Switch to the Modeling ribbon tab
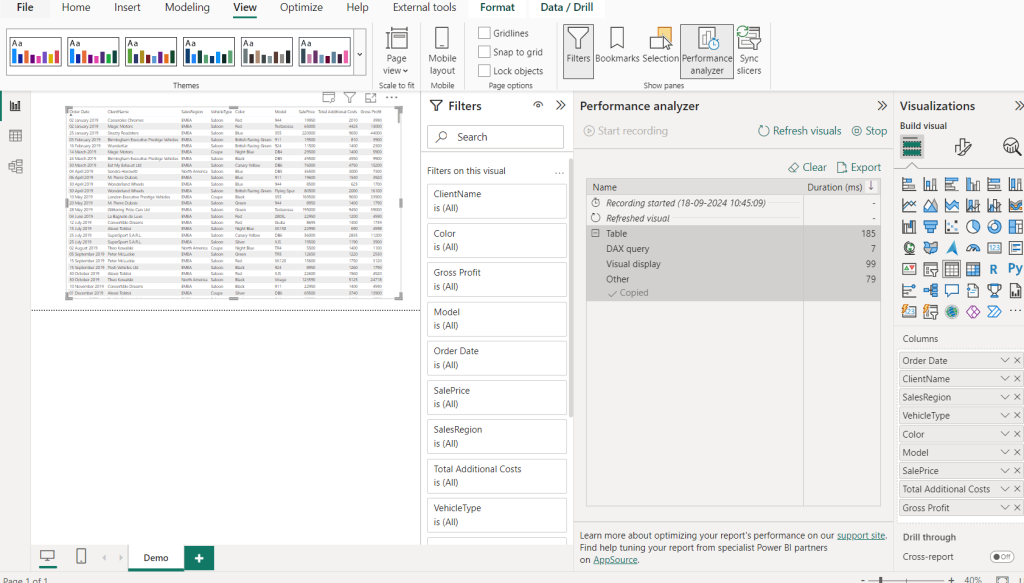1024x583 pixels. coord(187,7)
